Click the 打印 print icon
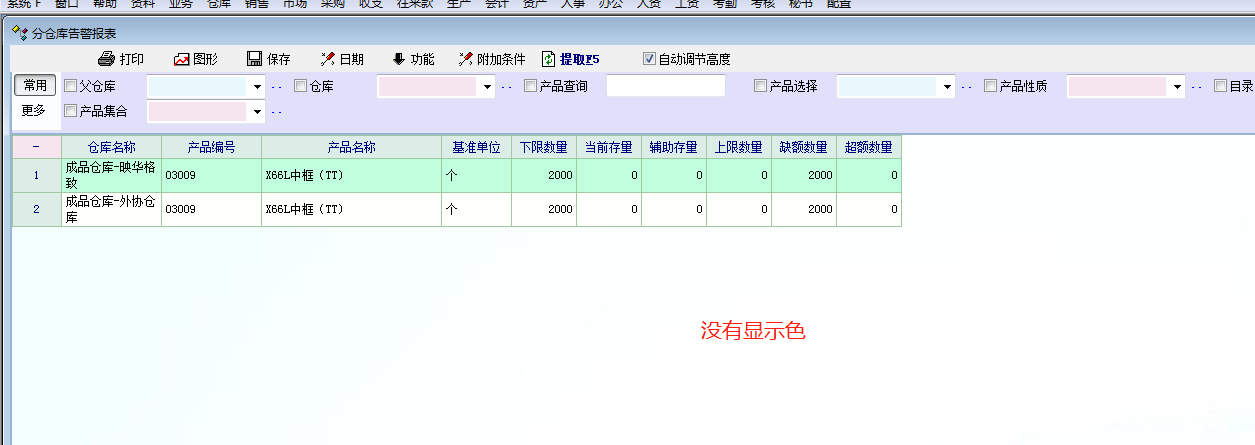The image size is (1255, 445). [x=107, y=59]
